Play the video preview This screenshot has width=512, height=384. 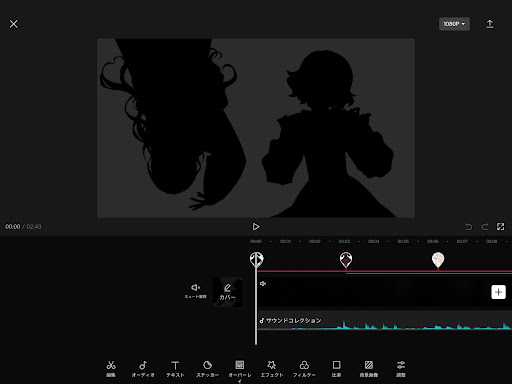[x=256, y=227]
